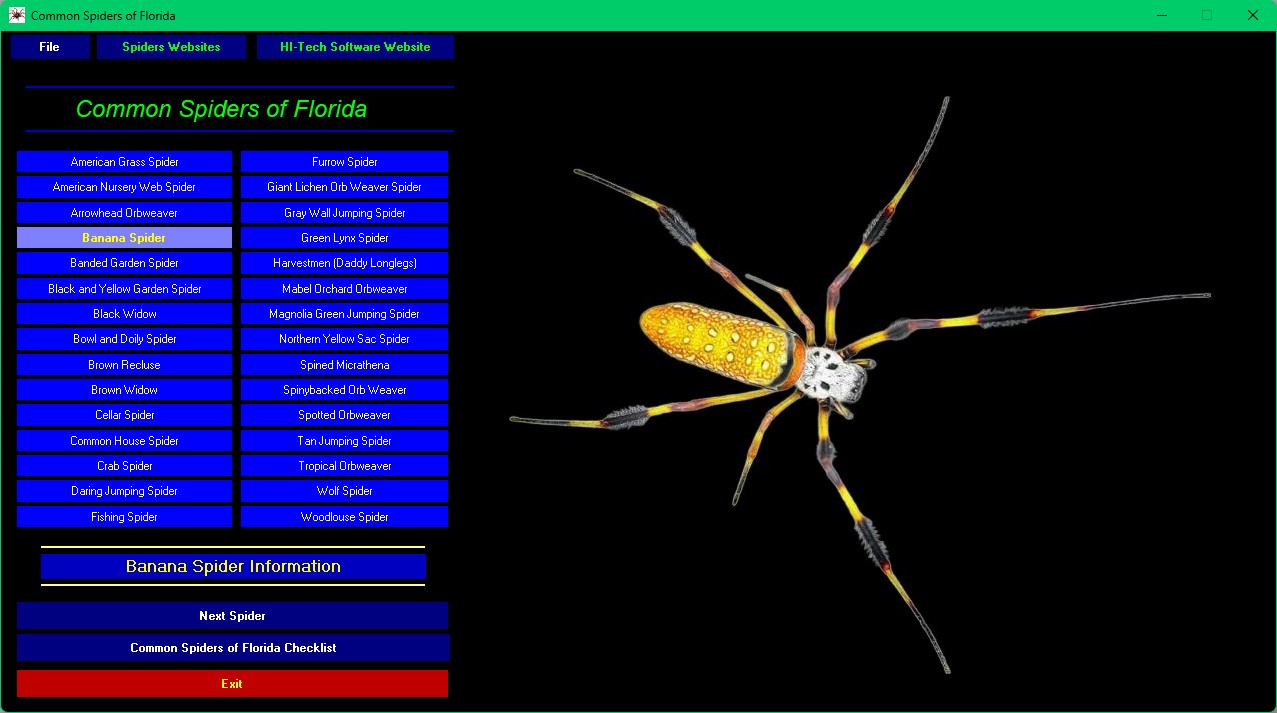This screenshot has width=1277, height=713.
Task: Pick the Green Lynx Spider button
Action: 344,238
